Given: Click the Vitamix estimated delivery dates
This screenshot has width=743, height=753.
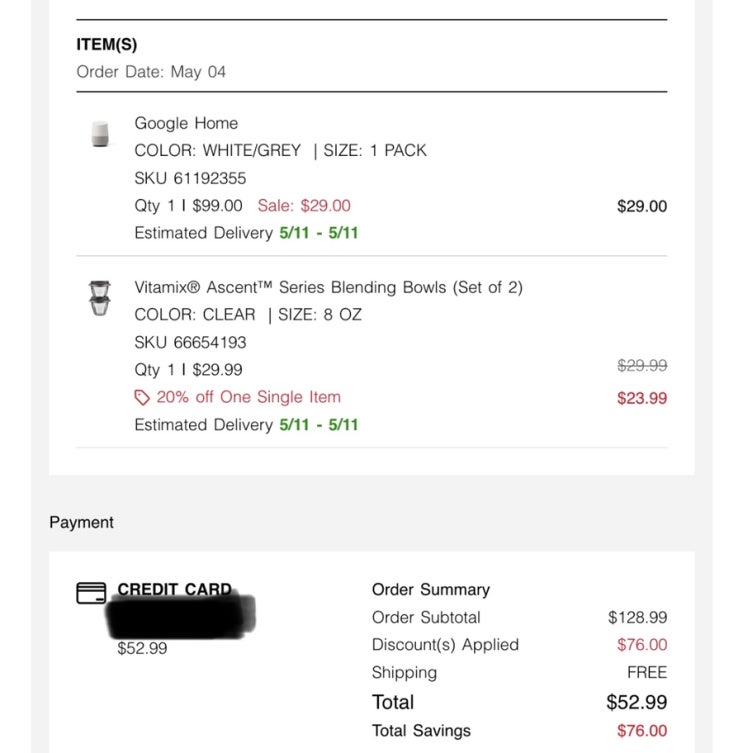Looking at the screenshot, I should [x=318, y=424].
